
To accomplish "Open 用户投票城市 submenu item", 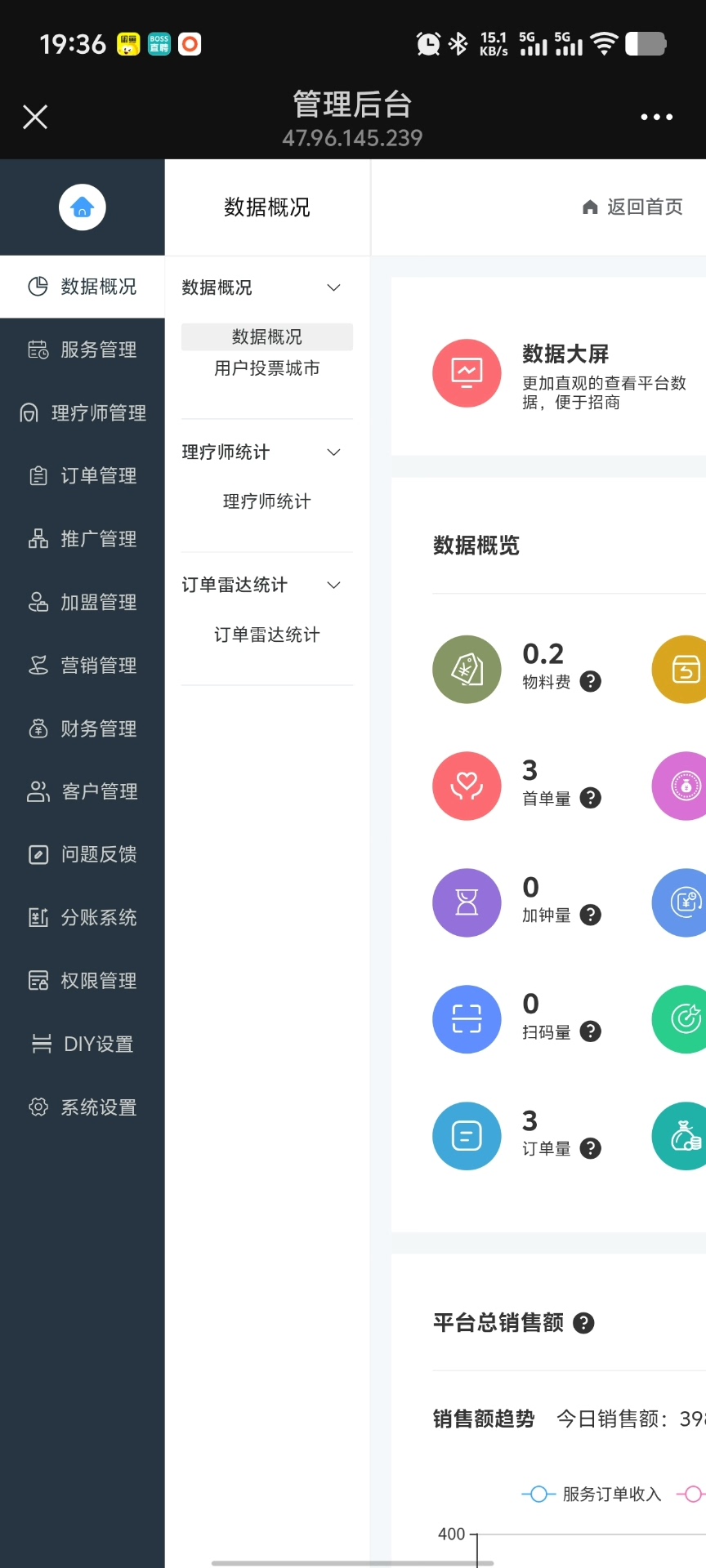I will [267, 368].
